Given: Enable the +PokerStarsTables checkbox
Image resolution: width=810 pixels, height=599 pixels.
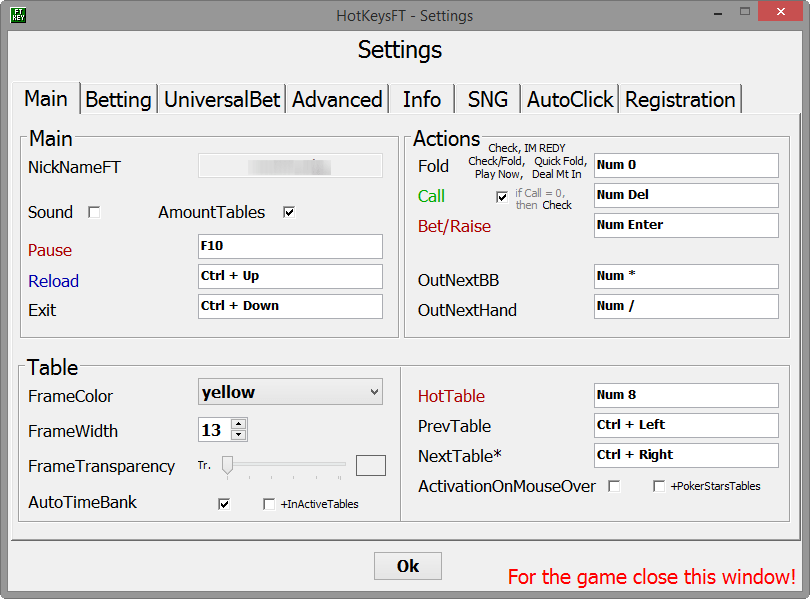Looking at the screenshot, I should click(x=659, y=486).
